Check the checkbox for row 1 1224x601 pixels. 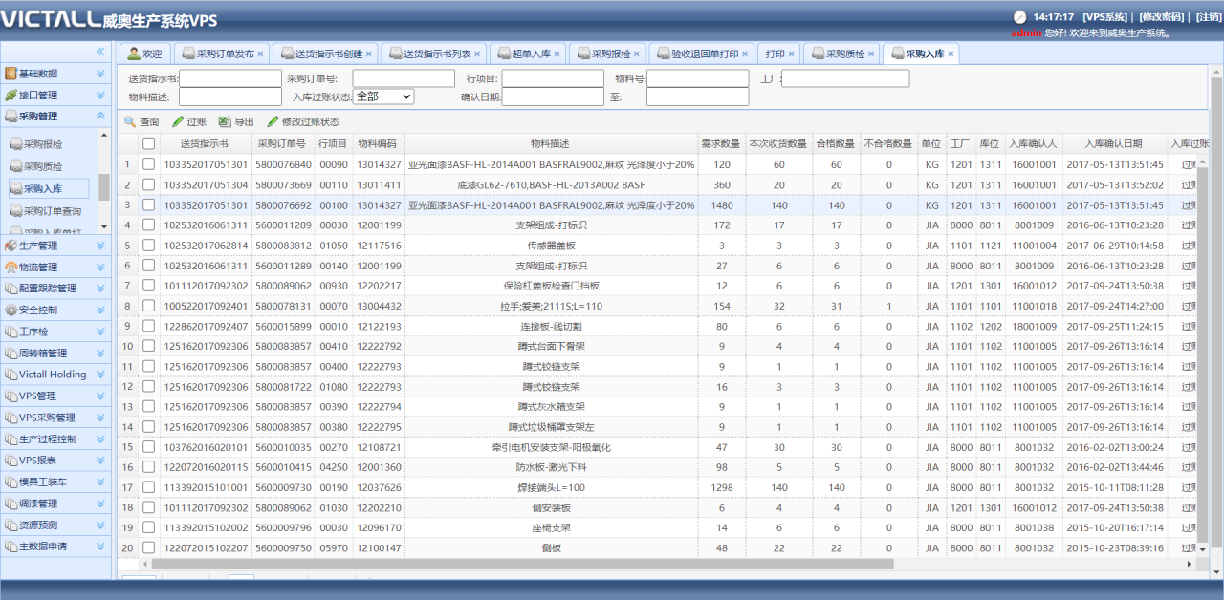click(x=148, y=164)
